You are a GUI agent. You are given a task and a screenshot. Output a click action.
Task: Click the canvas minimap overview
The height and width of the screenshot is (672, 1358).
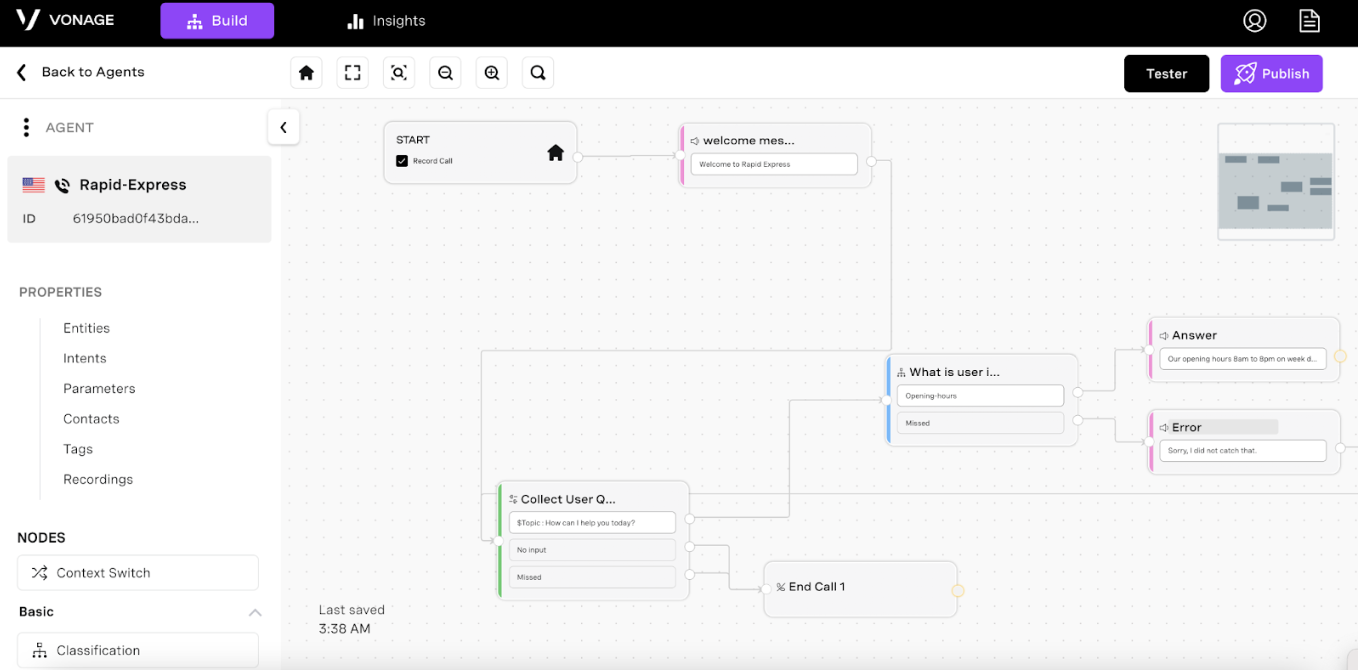[1275, 182]
